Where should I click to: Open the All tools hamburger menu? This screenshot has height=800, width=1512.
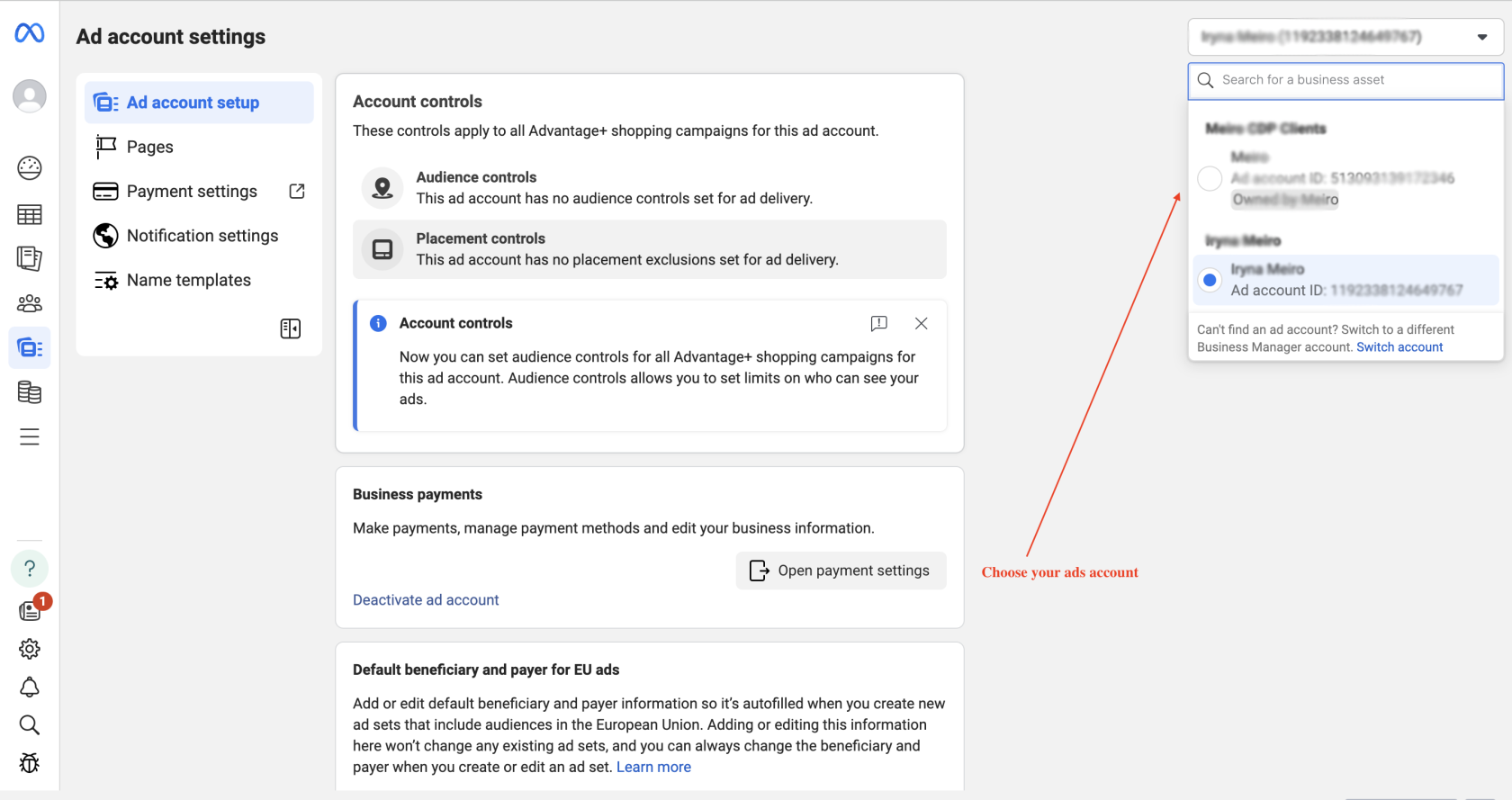30,437
